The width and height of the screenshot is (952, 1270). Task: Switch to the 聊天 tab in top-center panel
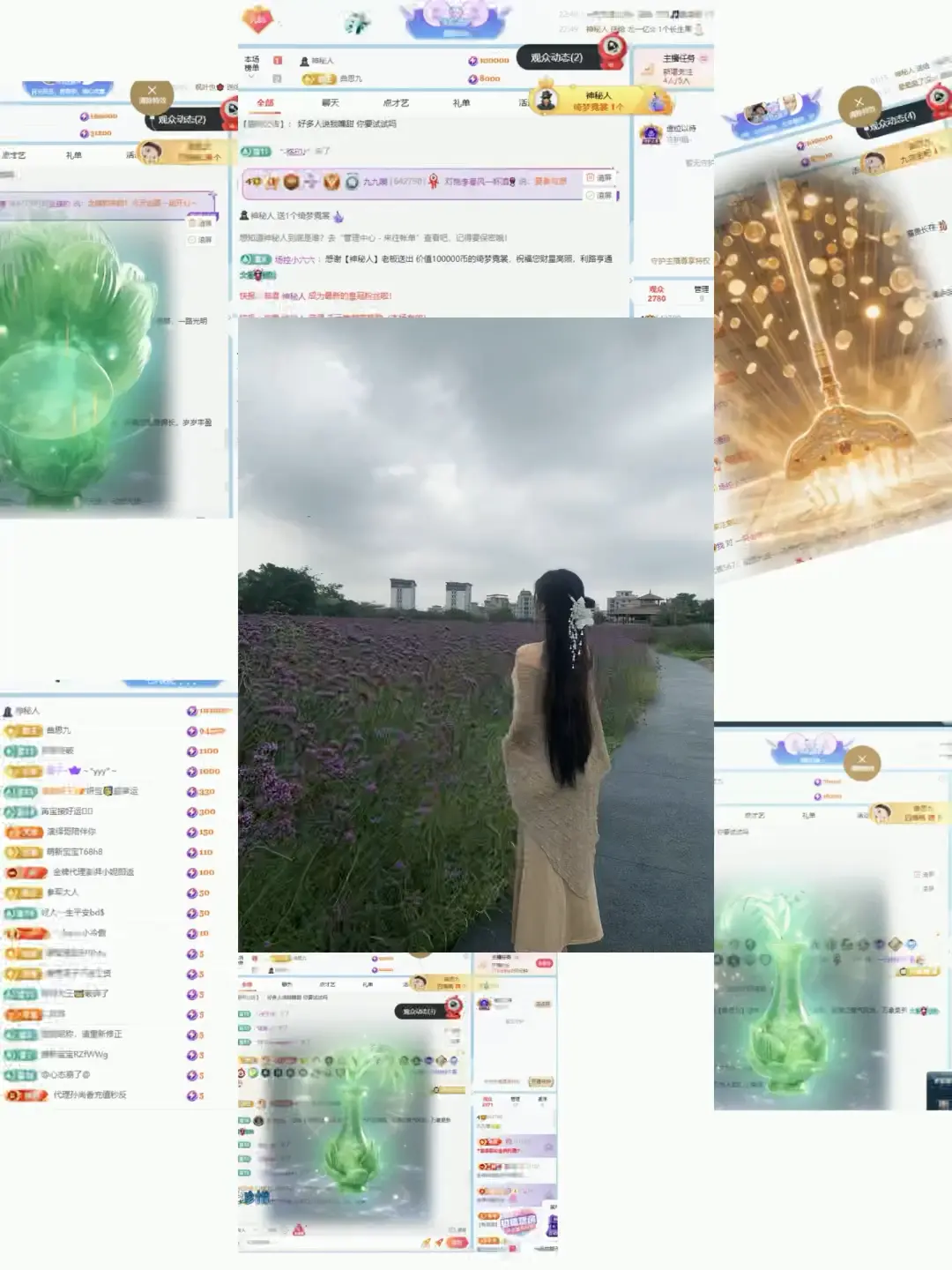(331, 103)
